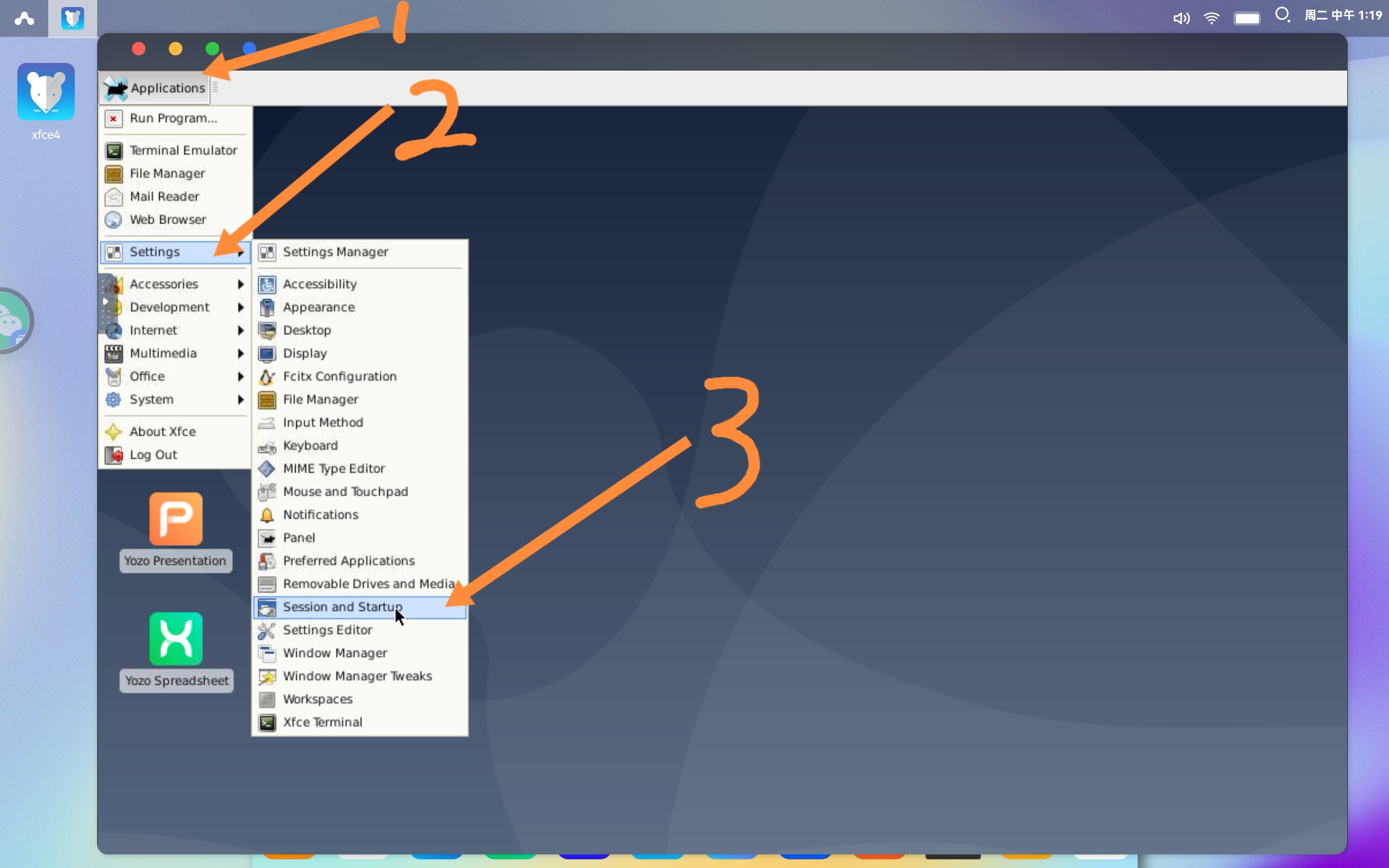Click the launcher logo at top-left corner

click(x=24, y=18)
